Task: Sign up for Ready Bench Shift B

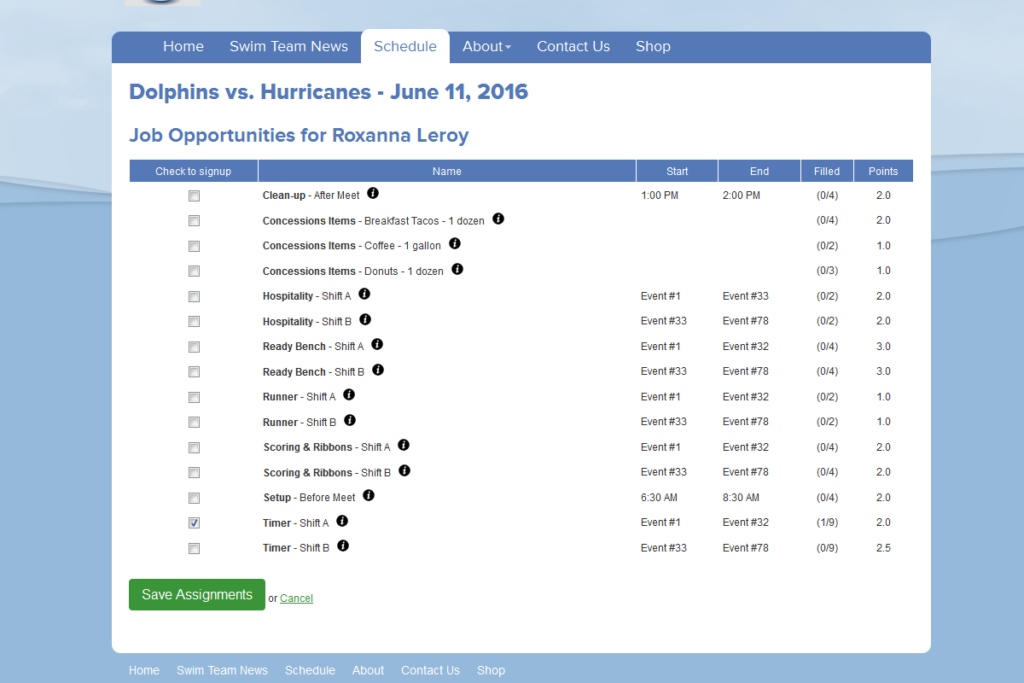Action: pyautogui.click(x=194, y=372)
